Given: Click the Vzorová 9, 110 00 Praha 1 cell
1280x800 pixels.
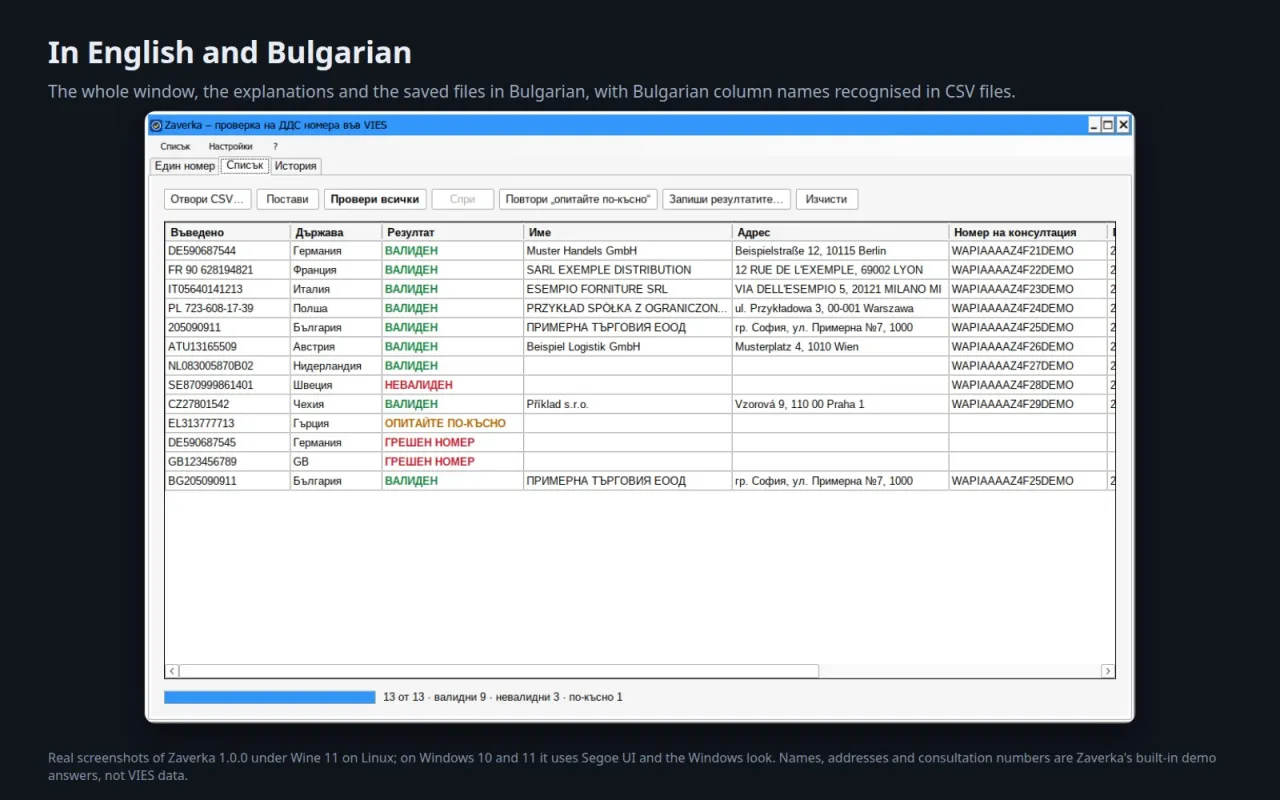Looking at the screenshot, I should tap(840, 404).
